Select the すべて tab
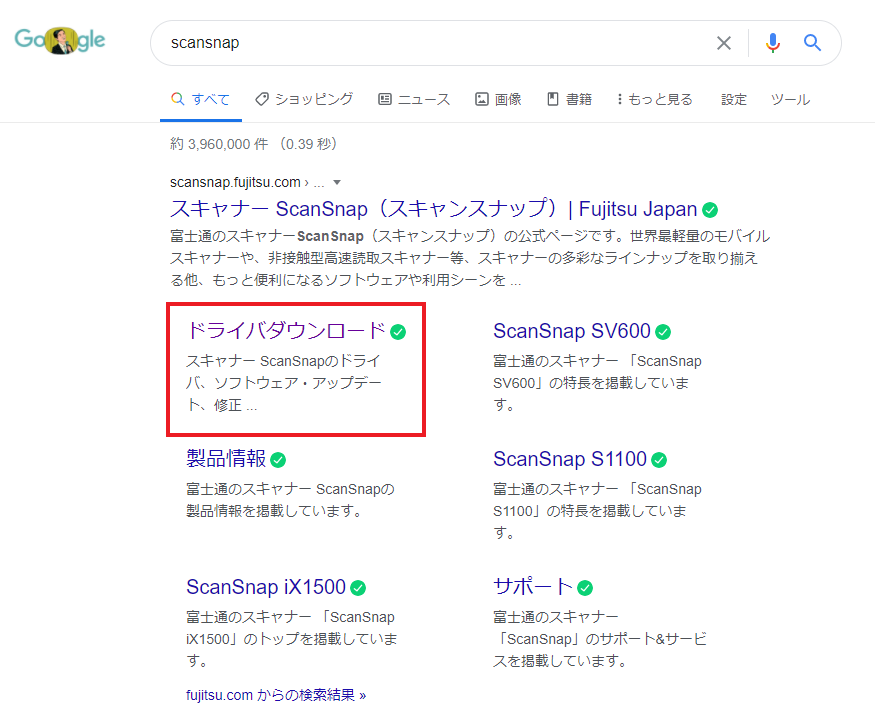 tap(201, 99)
